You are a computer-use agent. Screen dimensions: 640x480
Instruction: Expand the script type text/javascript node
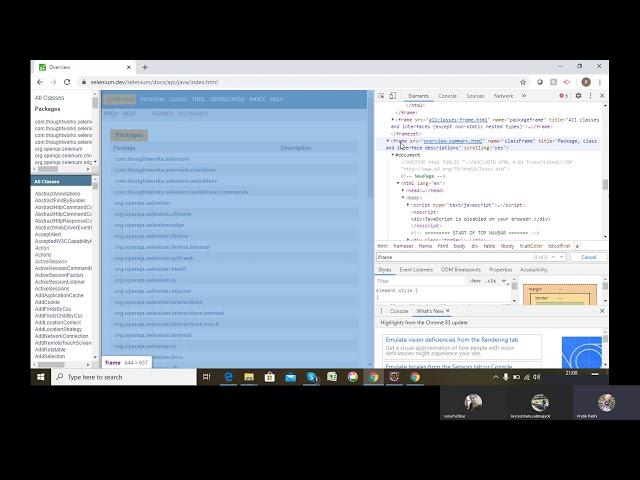pyautogui.click(x=408, y=205)
